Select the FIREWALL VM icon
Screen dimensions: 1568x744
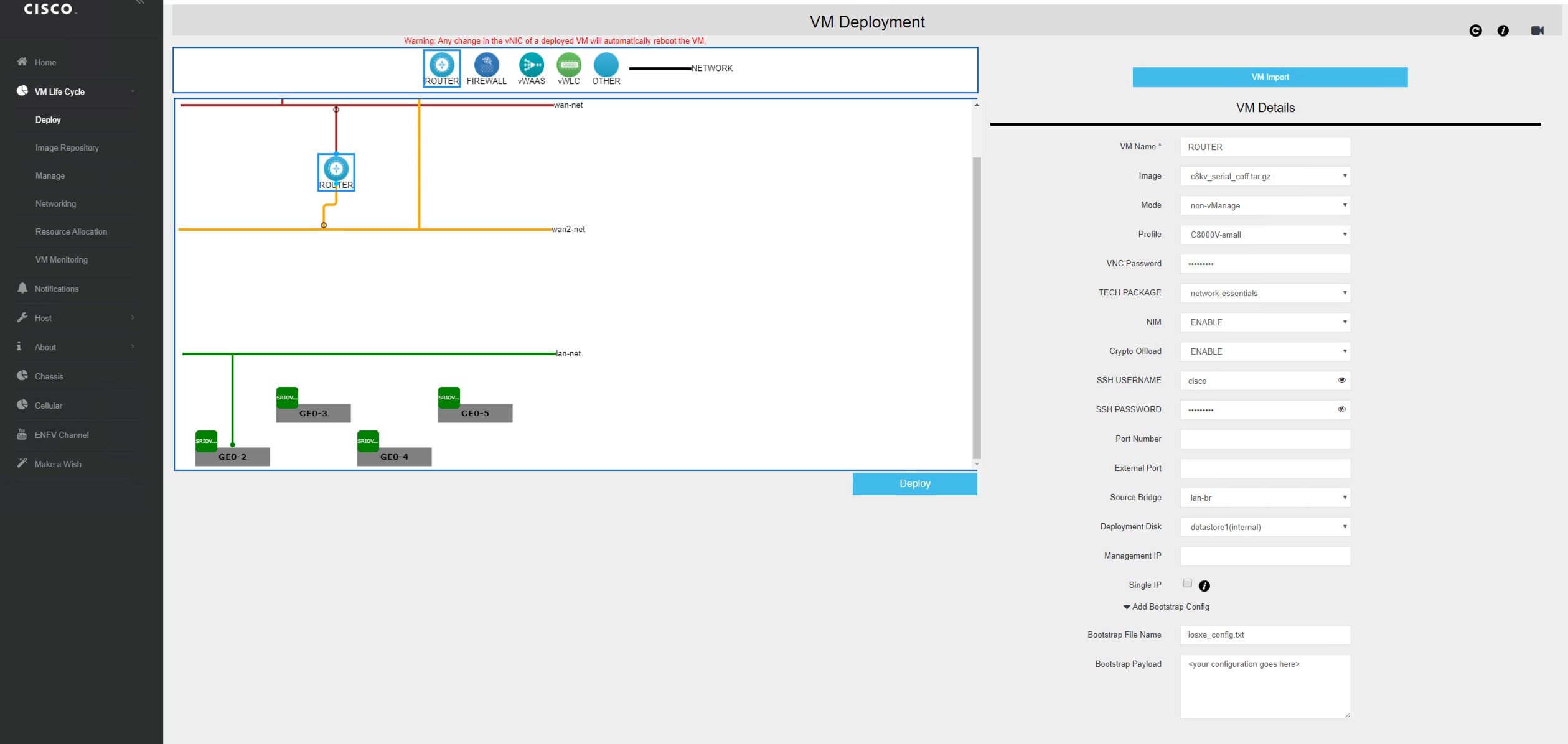tap(486, 65)
